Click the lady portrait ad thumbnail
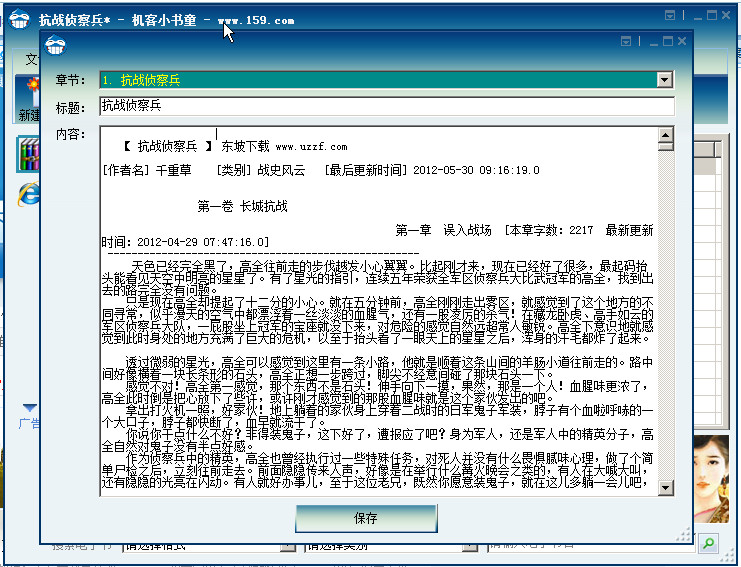The height and width of the screenshot is (567, 741). (x=711, y=479)
